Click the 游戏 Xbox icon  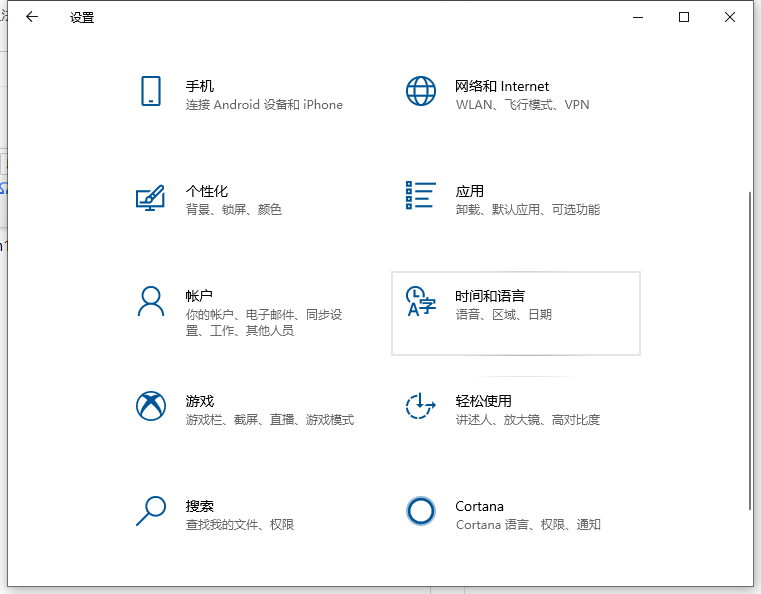pos(150,406)
